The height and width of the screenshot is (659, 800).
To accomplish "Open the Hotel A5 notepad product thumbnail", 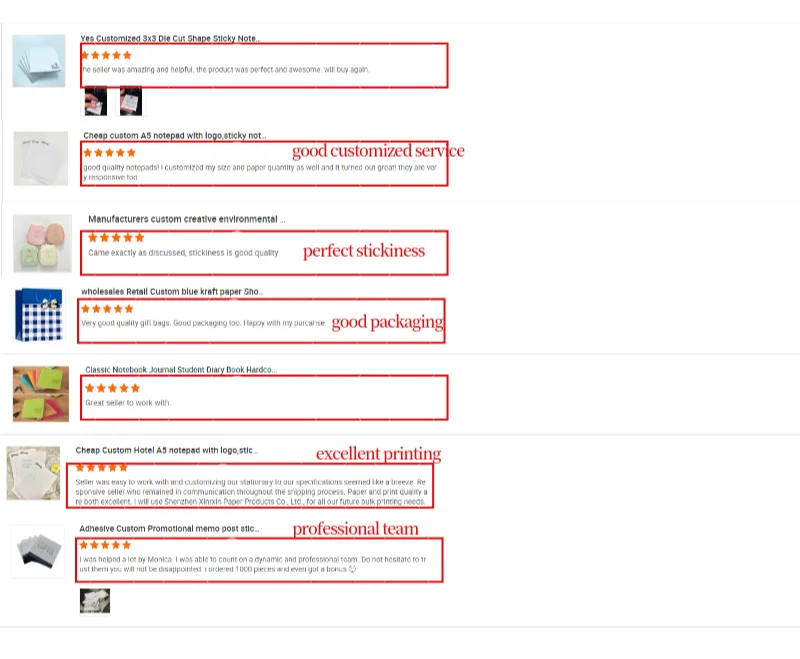I will coord(33,473).
